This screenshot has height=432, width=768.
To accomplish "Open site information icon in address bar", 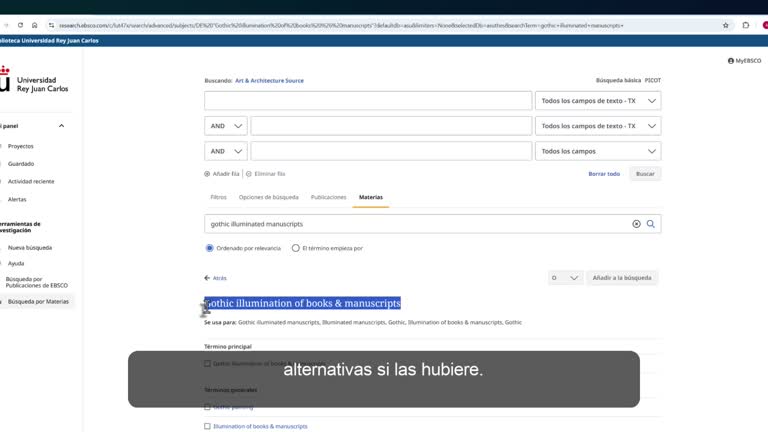I will tap(51, 25).
